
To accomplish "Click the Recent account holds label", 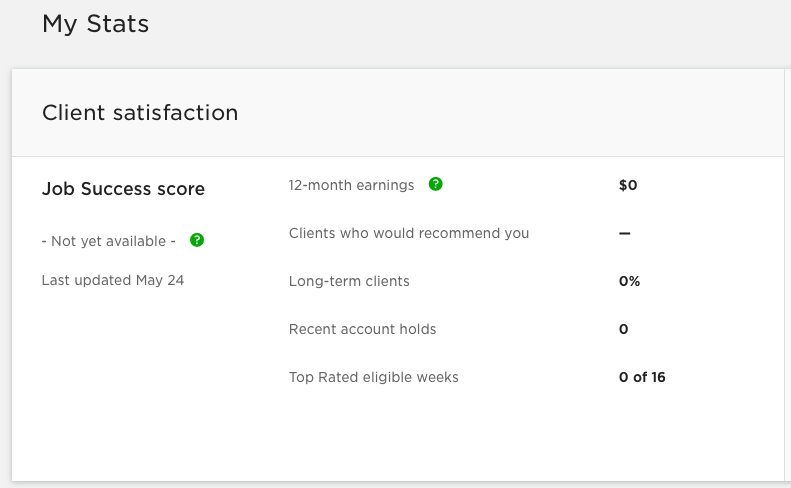I will (x=362, y=329).
